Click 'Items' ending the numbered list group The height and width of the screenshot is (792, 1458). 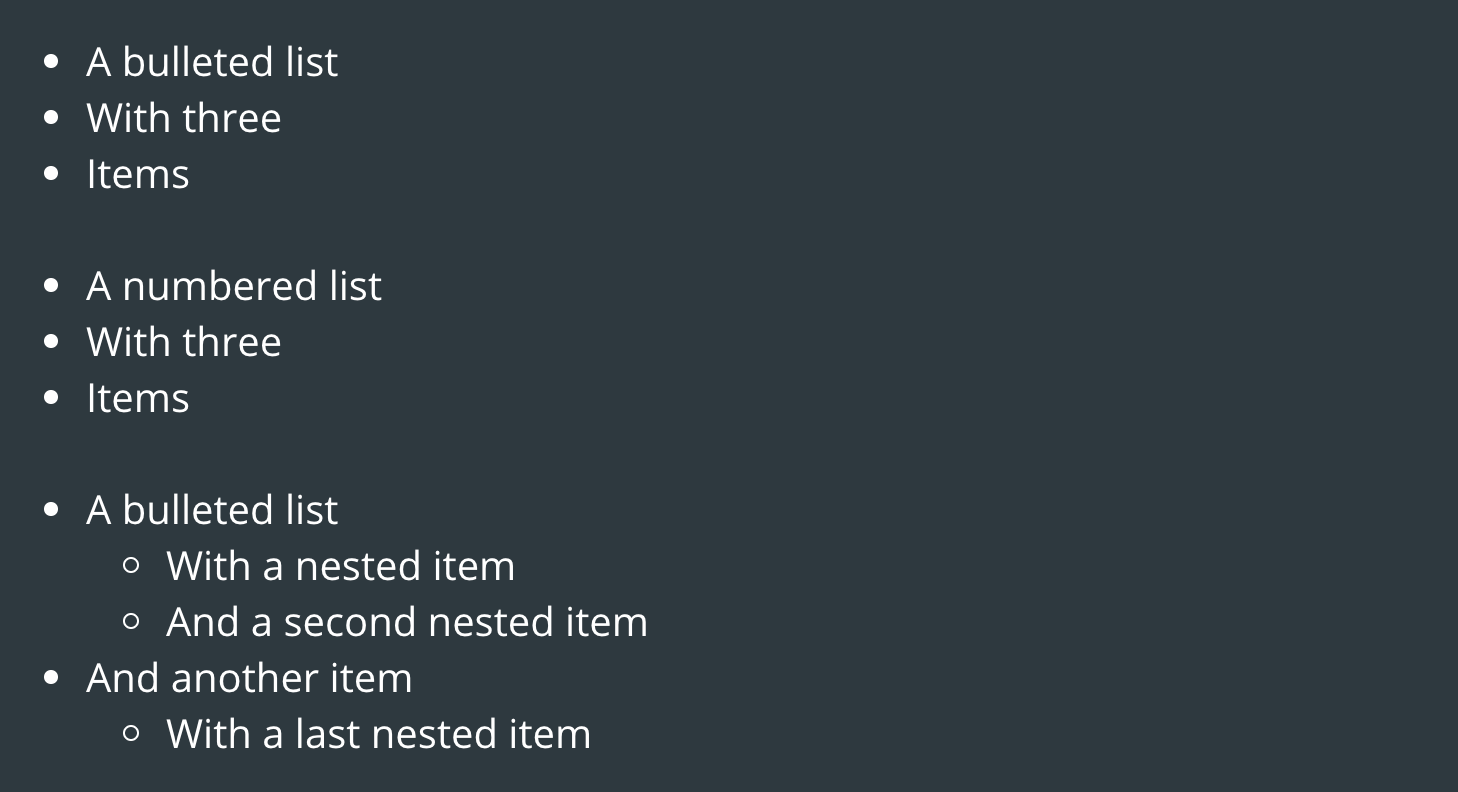pos(138,398)
